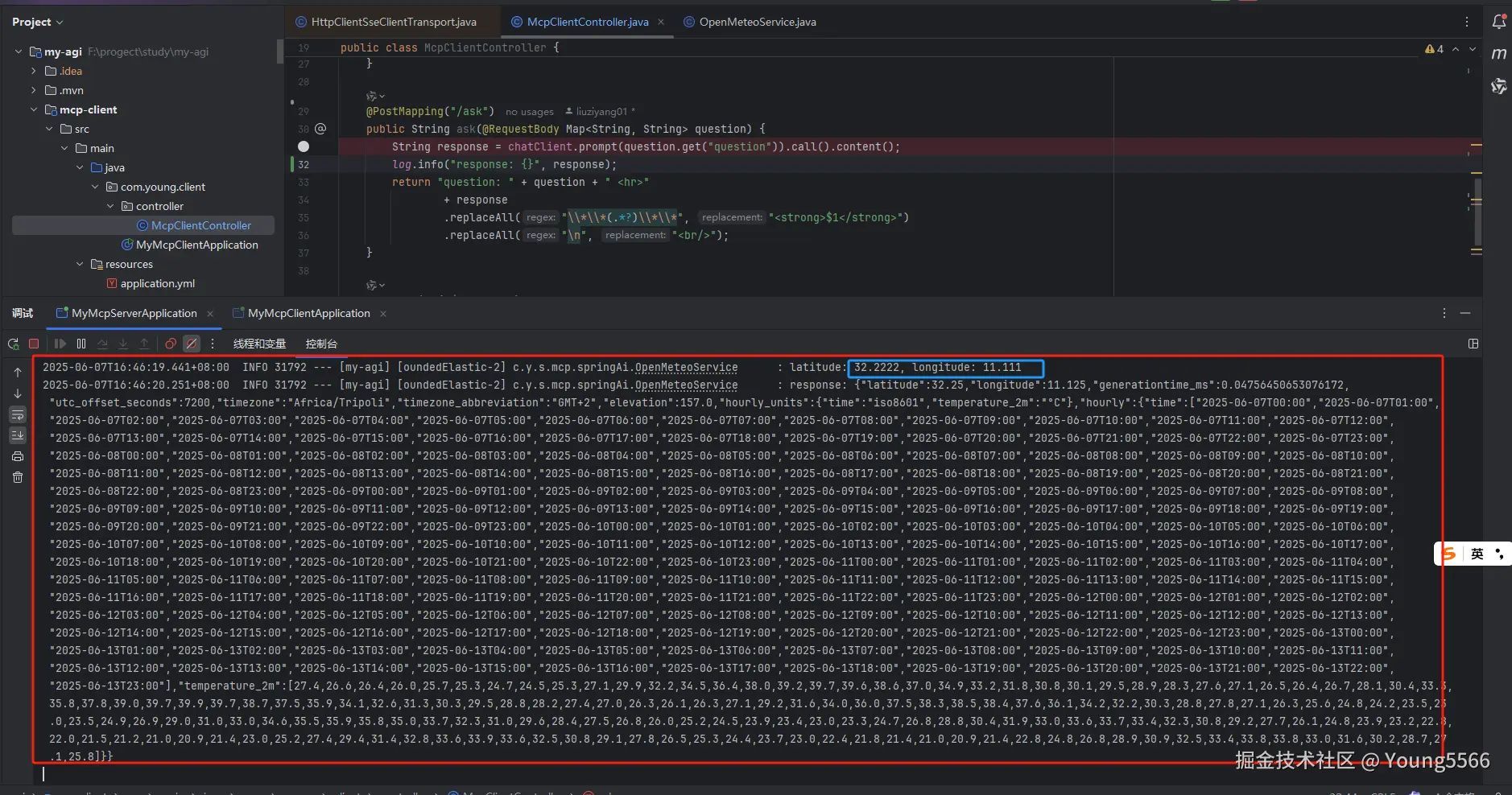Viewport: 1512px width, 795px height.
Task: Stop the running debug process
Action: 34,344
